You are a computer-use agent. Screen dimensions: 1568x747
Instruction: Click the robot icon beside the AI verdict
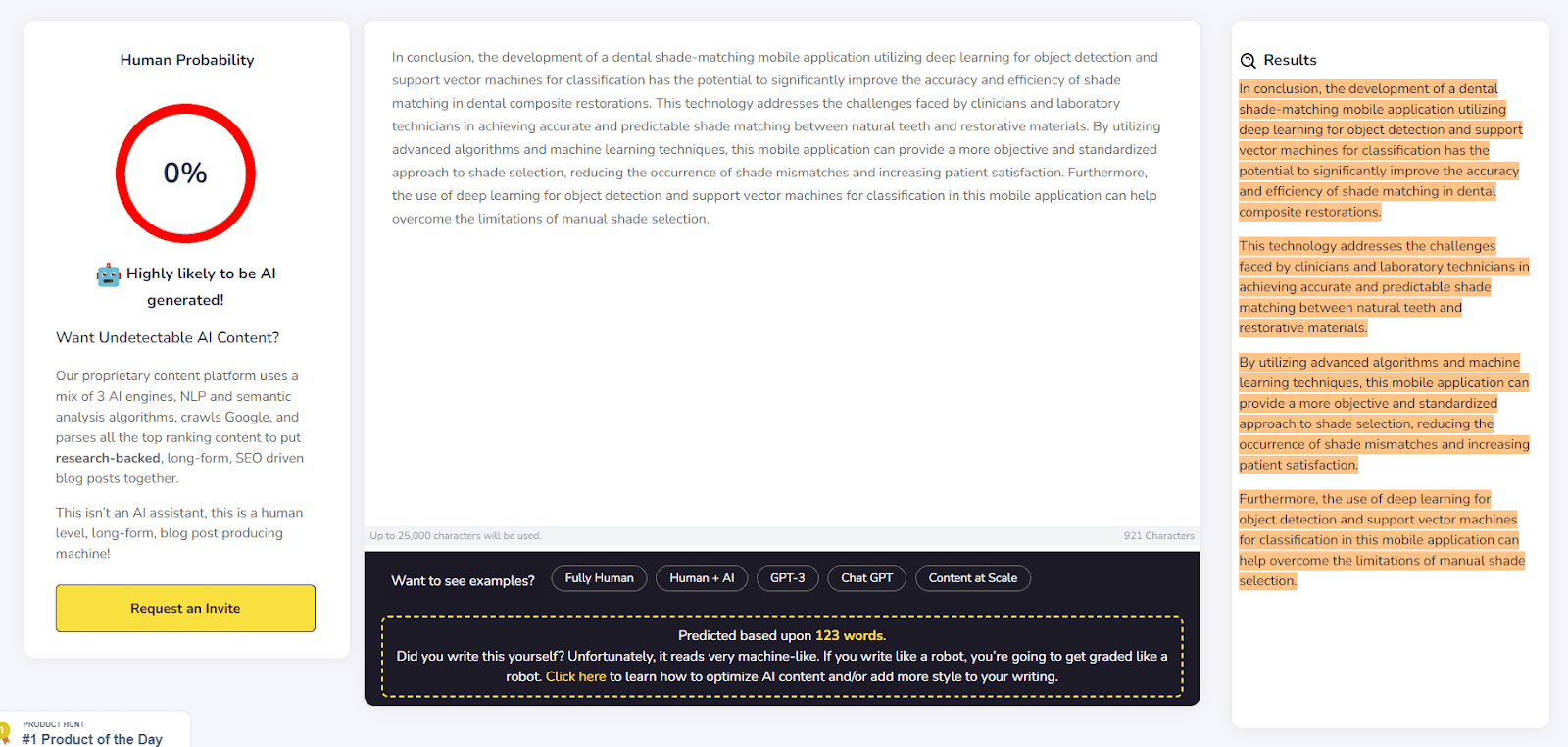(x=108, y=274)
